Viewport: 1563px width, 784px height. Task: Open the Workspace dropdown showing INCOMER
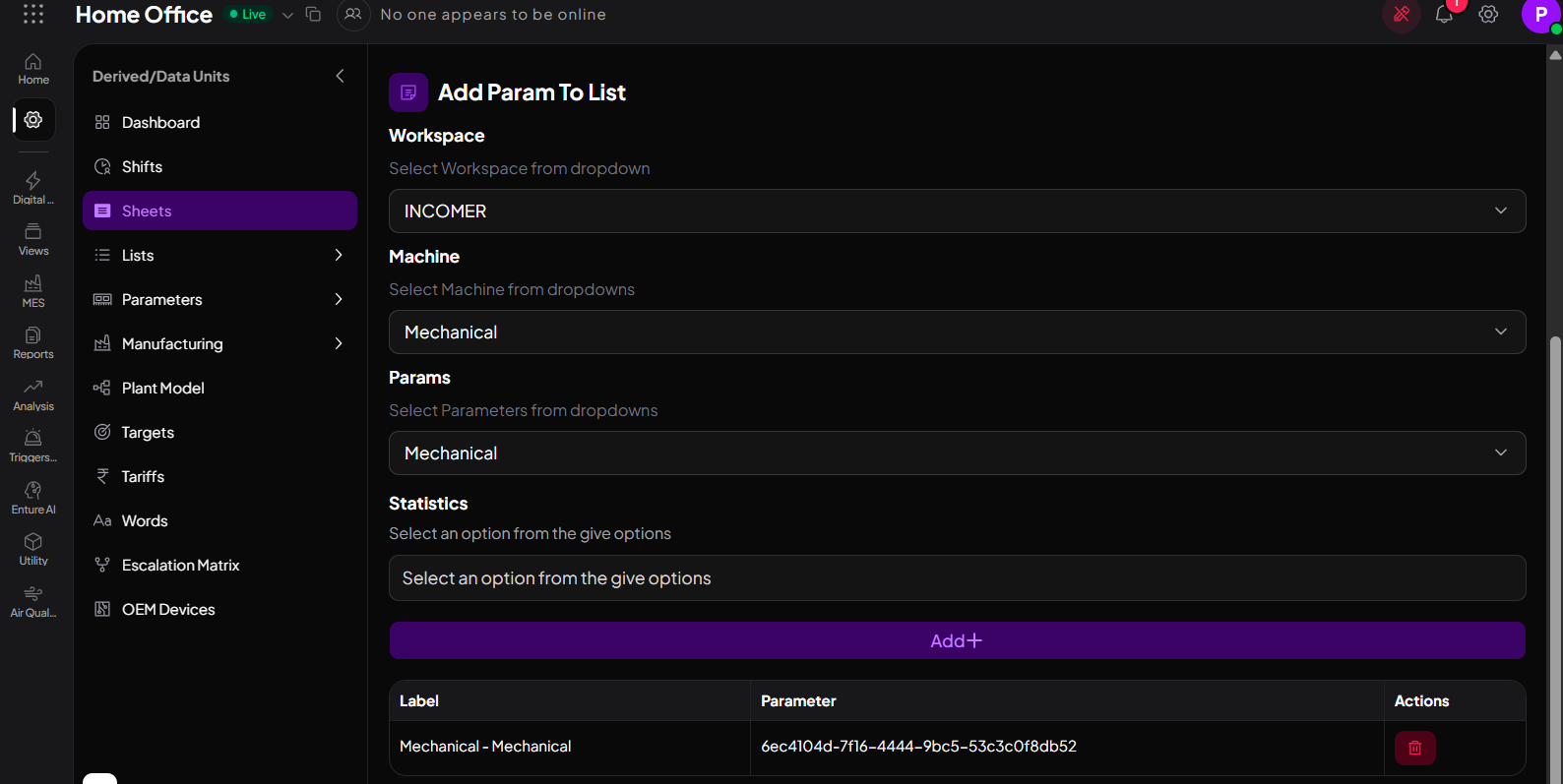tap(957, 211)
